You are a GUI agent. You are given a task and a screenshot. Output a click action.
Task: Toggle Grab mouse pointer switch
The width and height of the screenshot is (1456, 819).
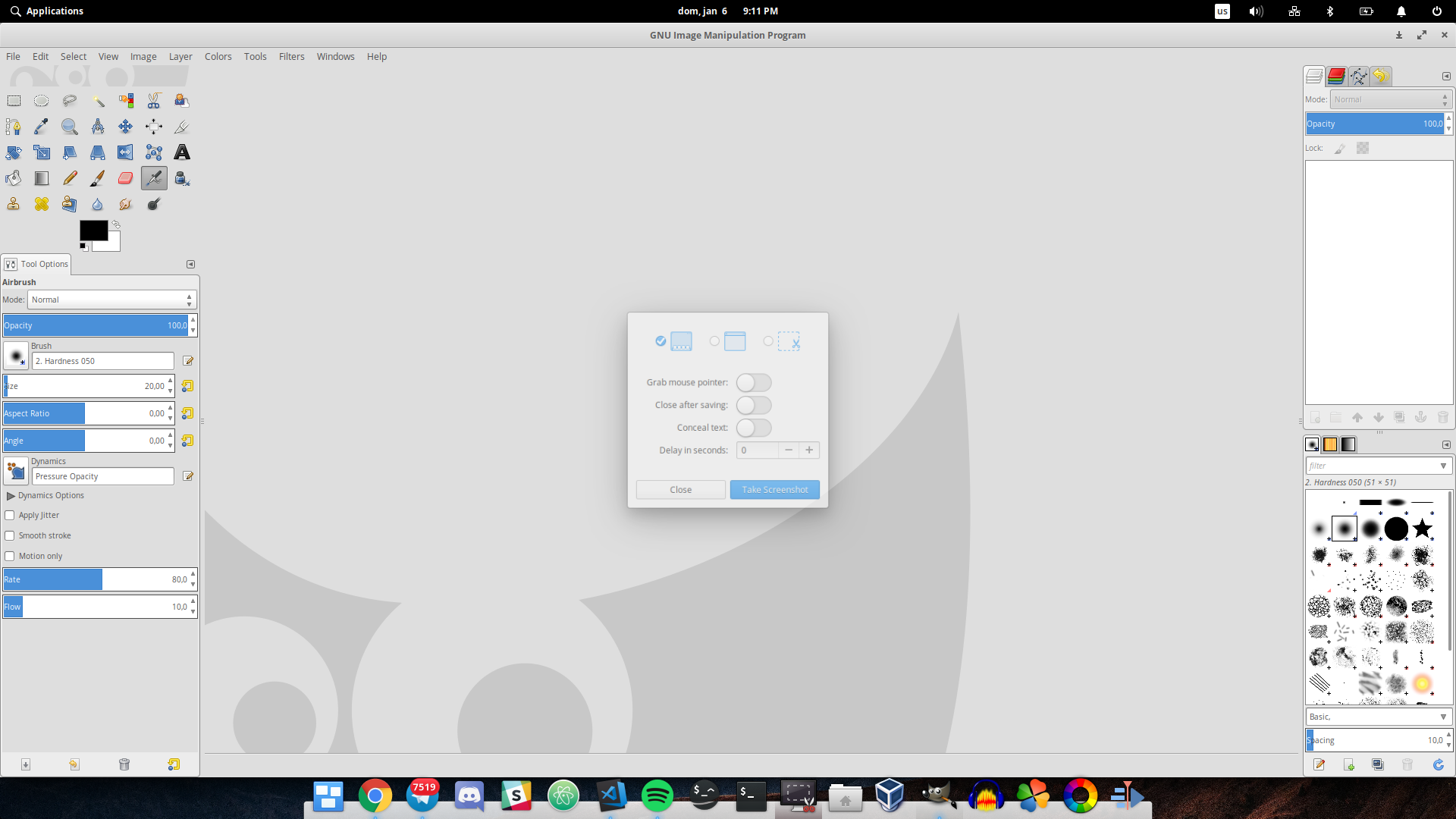754,383
